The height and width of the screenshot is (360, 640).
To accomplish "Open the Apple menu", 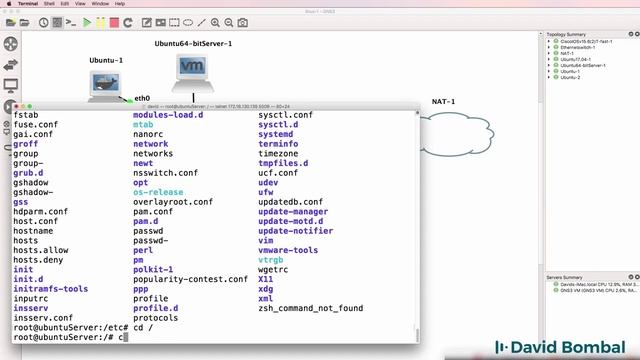I will point(9,4).
